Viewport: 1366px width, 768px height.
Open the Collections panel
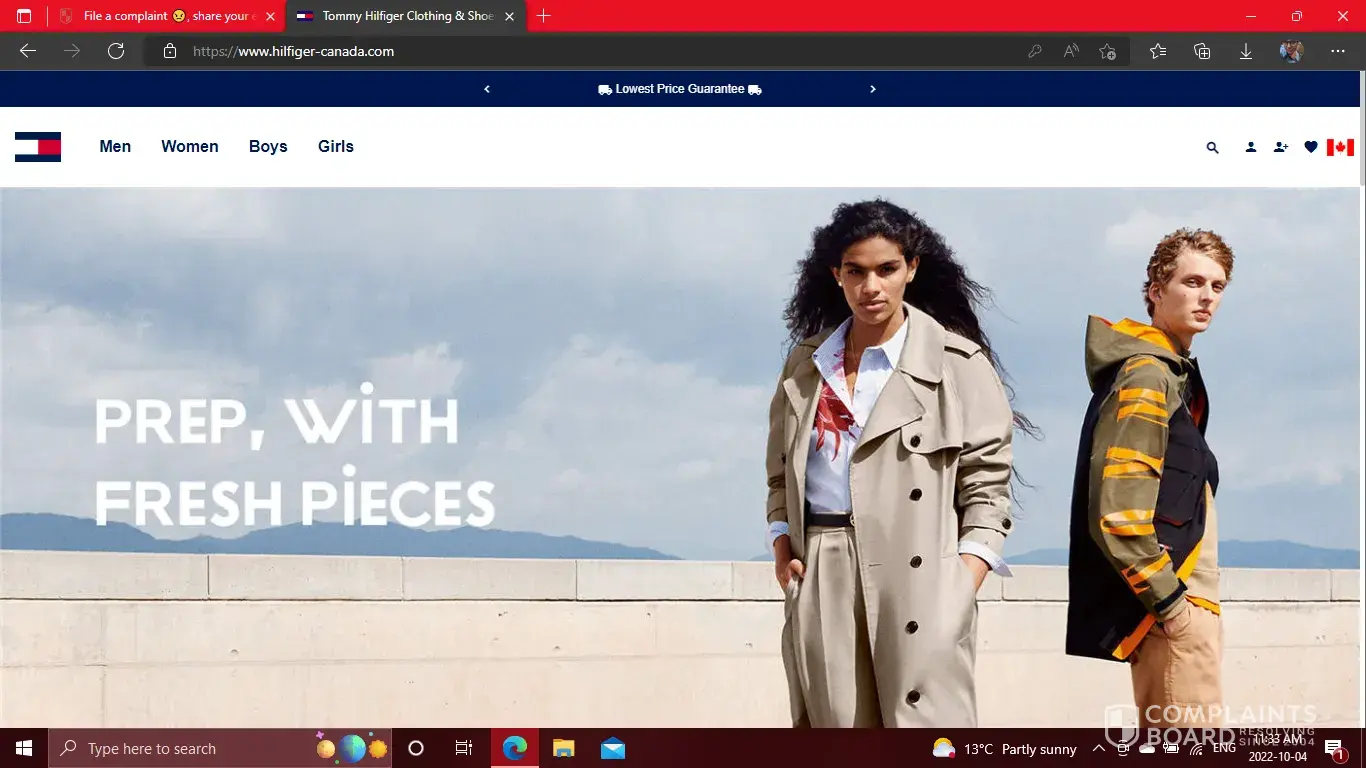(1202, 51)
